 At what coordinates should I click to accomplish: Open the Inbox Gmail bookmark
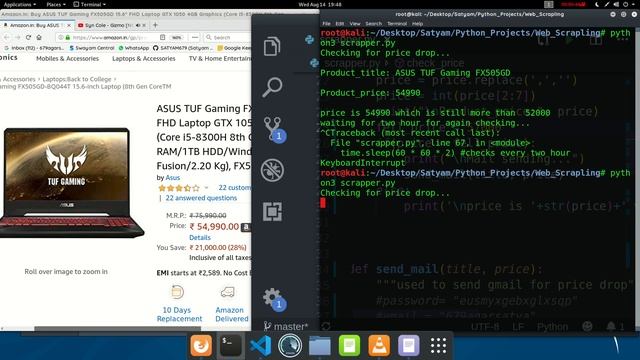(33, 48)
